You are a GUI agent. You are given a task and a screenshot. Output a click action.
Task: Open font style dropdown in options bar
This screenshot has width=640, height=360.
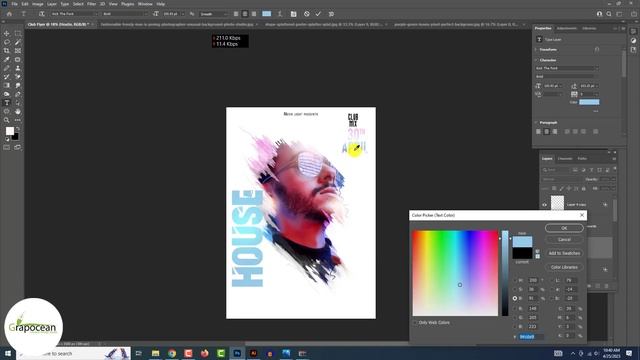pyautogui.click(x=124, y=14)
